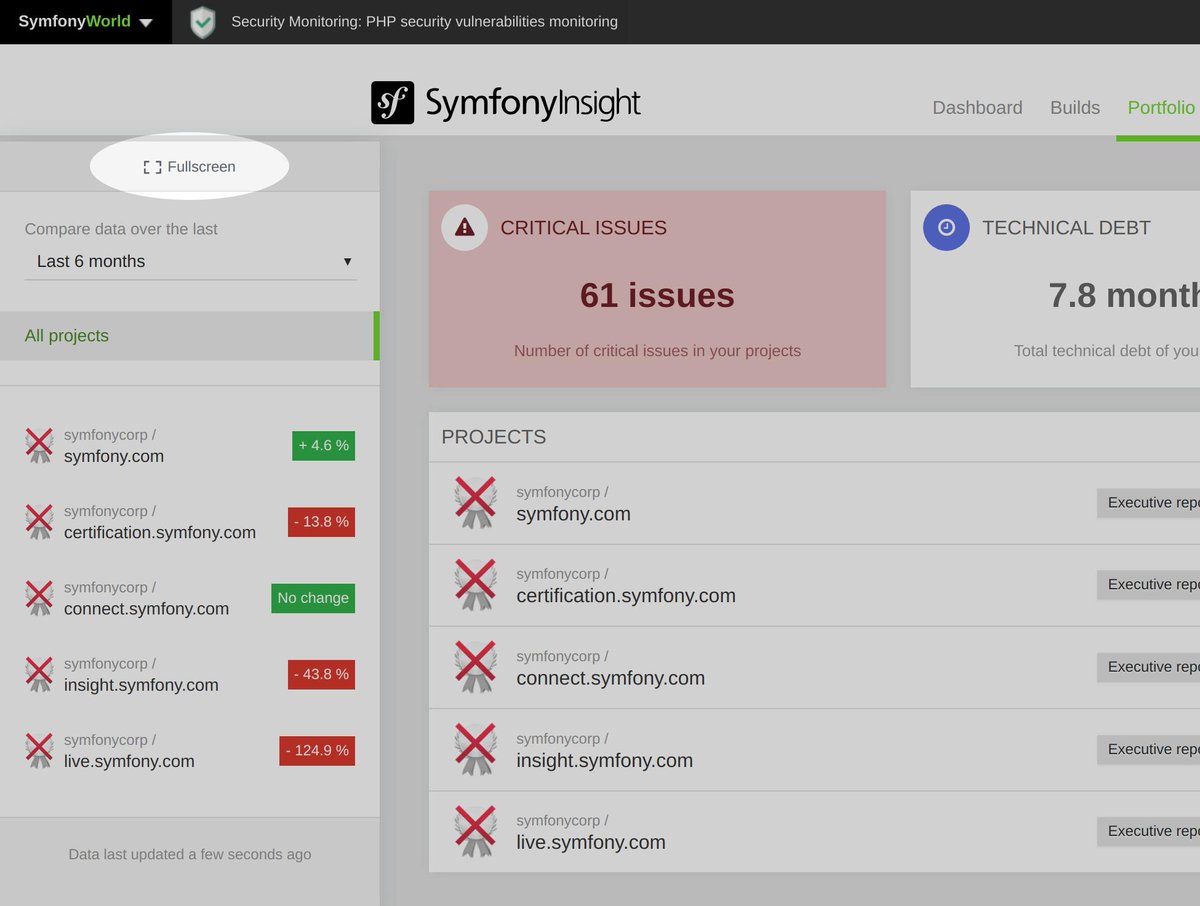This screenshot has width=1200, height=906.
Task: Click the - 43.8 % badge
Action: (x=321, y=674)
